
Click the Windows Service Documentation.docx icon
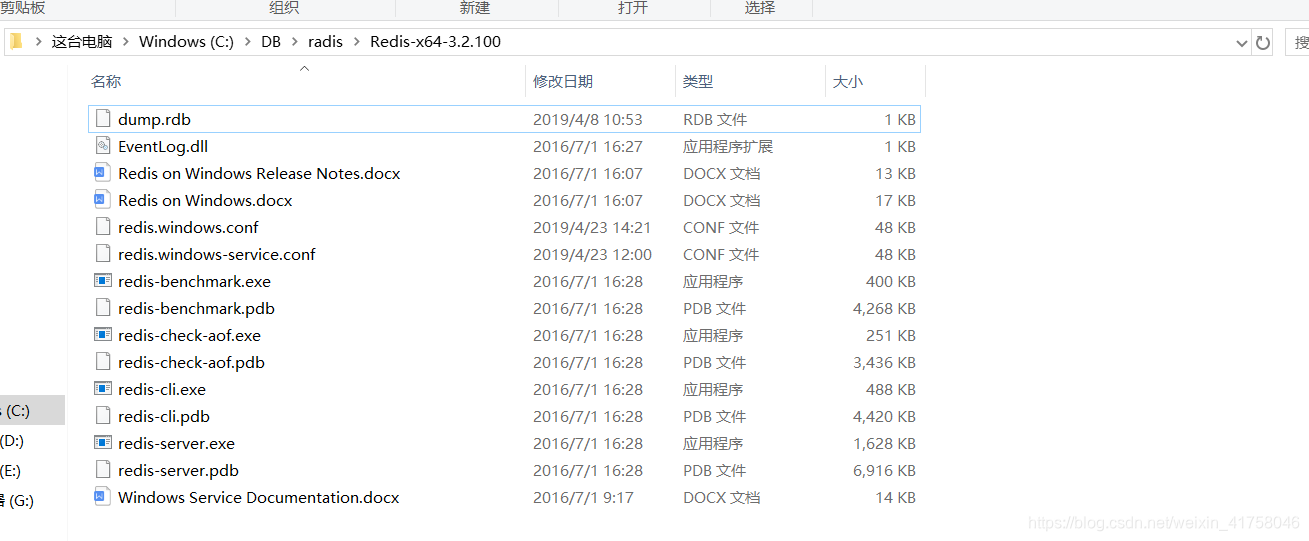pos(102,497)
